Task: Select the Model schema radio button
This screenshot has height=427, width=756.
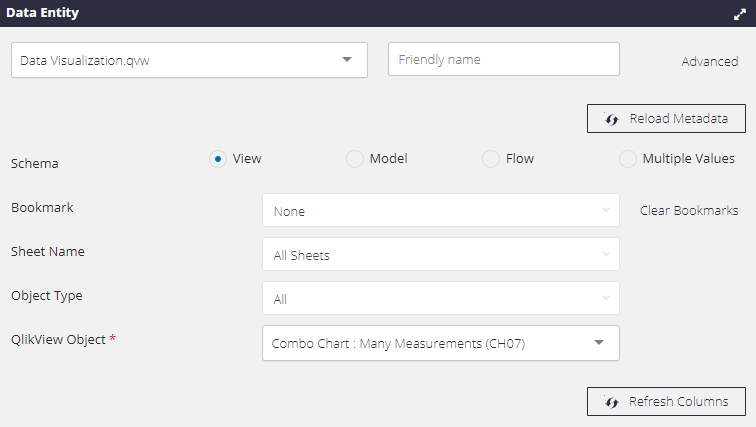Action: click(x=354, y=159)
